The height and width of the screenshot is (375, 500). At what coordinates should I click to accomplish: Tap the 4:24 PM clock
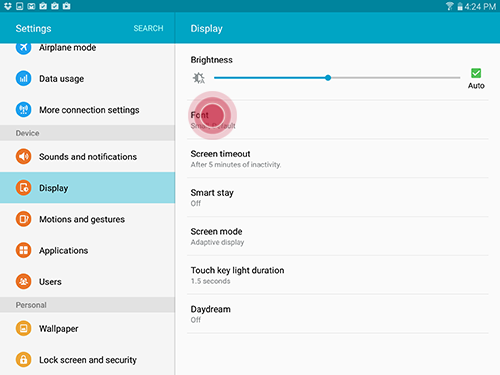click(480, 6)
